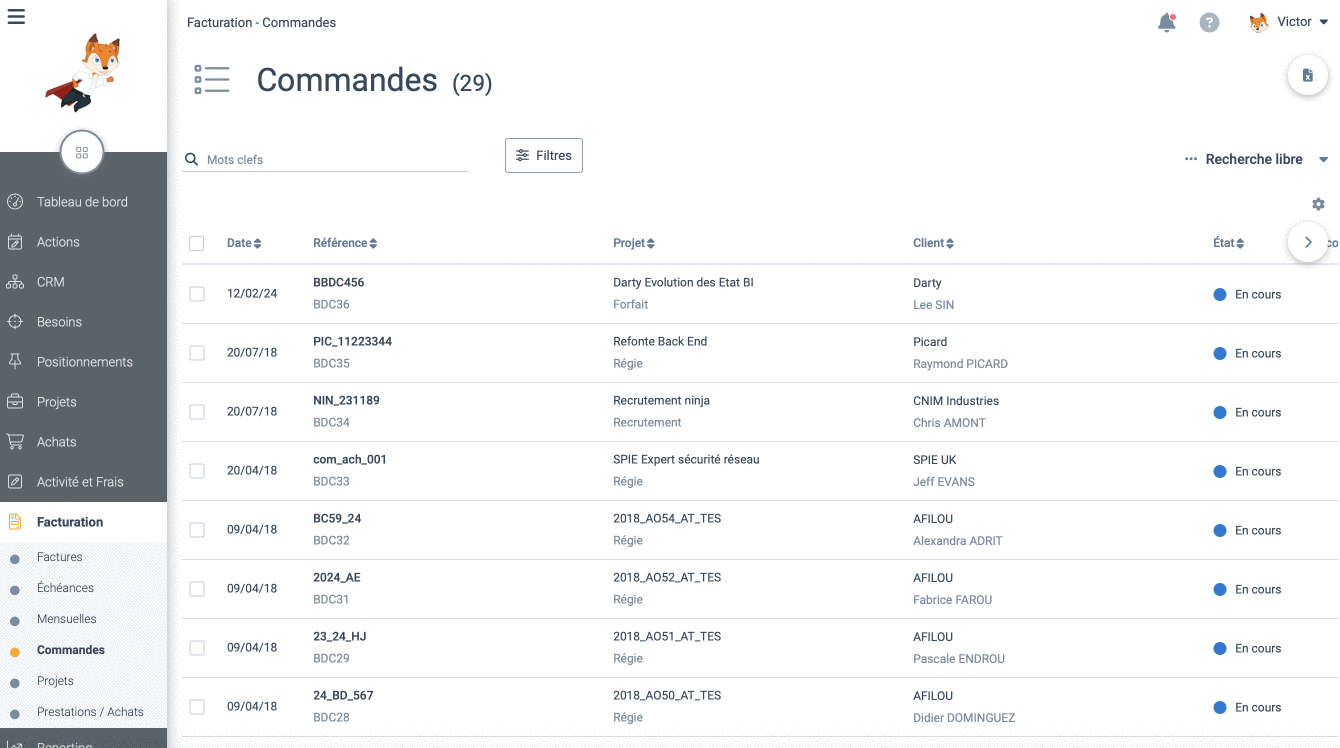Screen dimensions: 1340x748
Task: Click the Achats cart icon
Action: (15, 442)
